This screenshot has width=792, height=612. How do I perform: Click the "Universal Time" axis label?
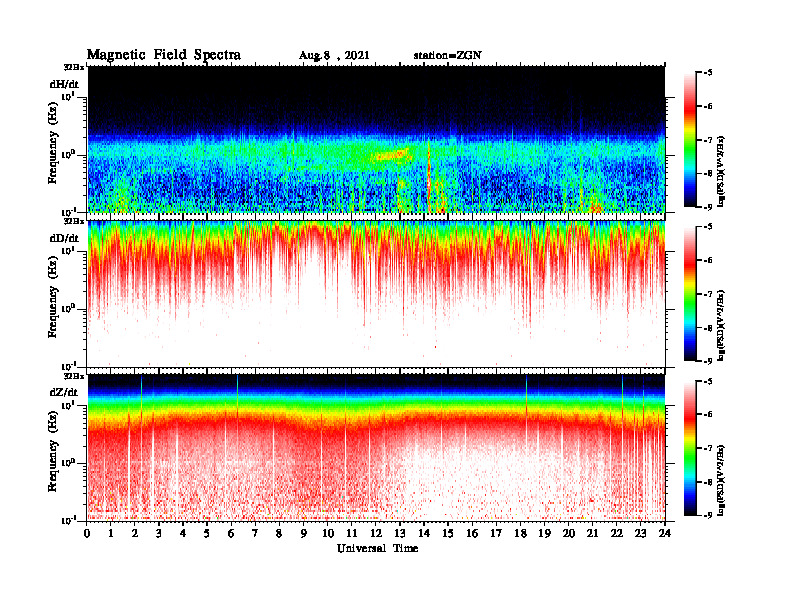click(x=378, y=548)
